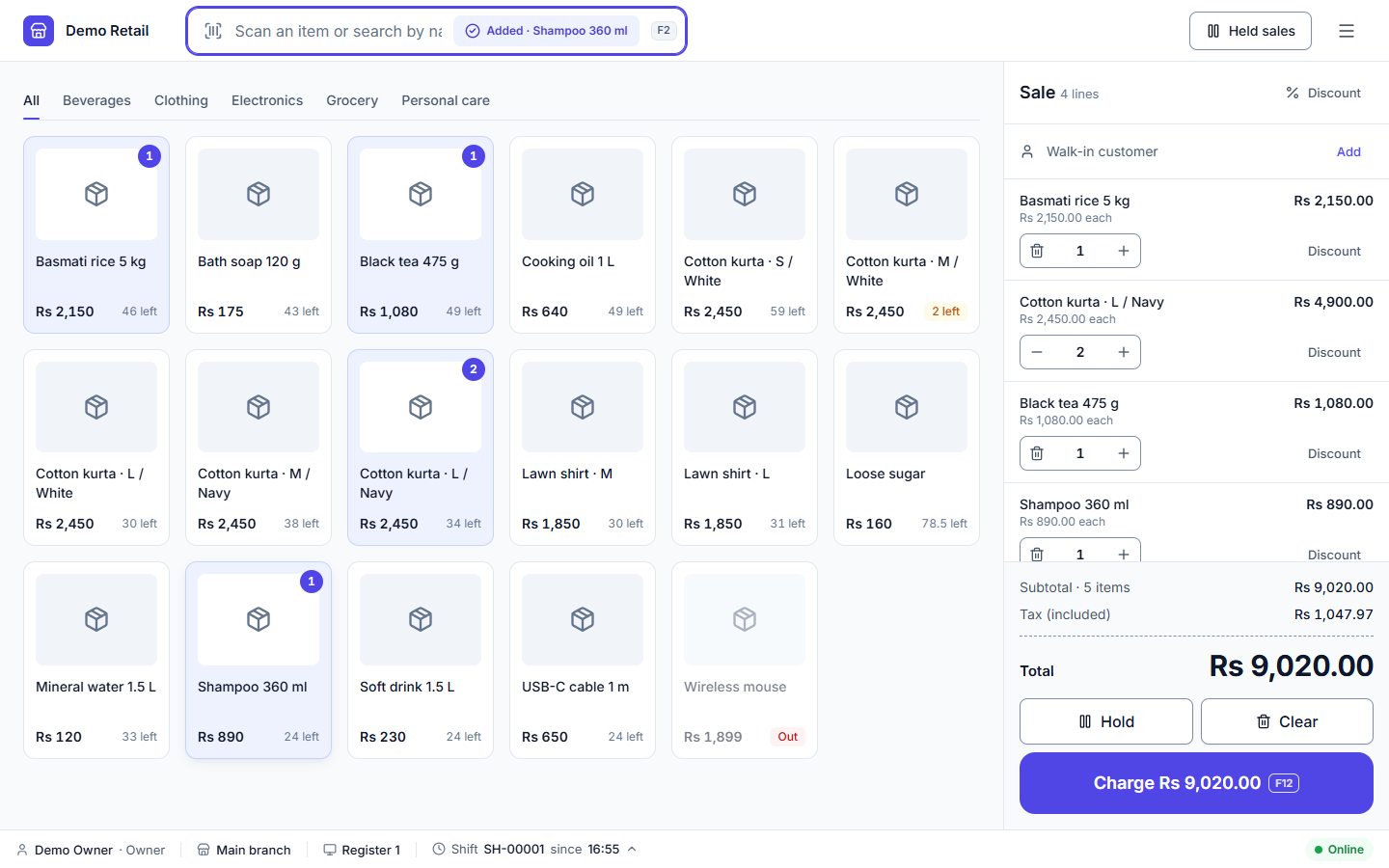The width and height of the screenshot is (1389, 868).
Task: Decrease Cotton kurta L / Navy quantity
Action: tap(1037, 352)
